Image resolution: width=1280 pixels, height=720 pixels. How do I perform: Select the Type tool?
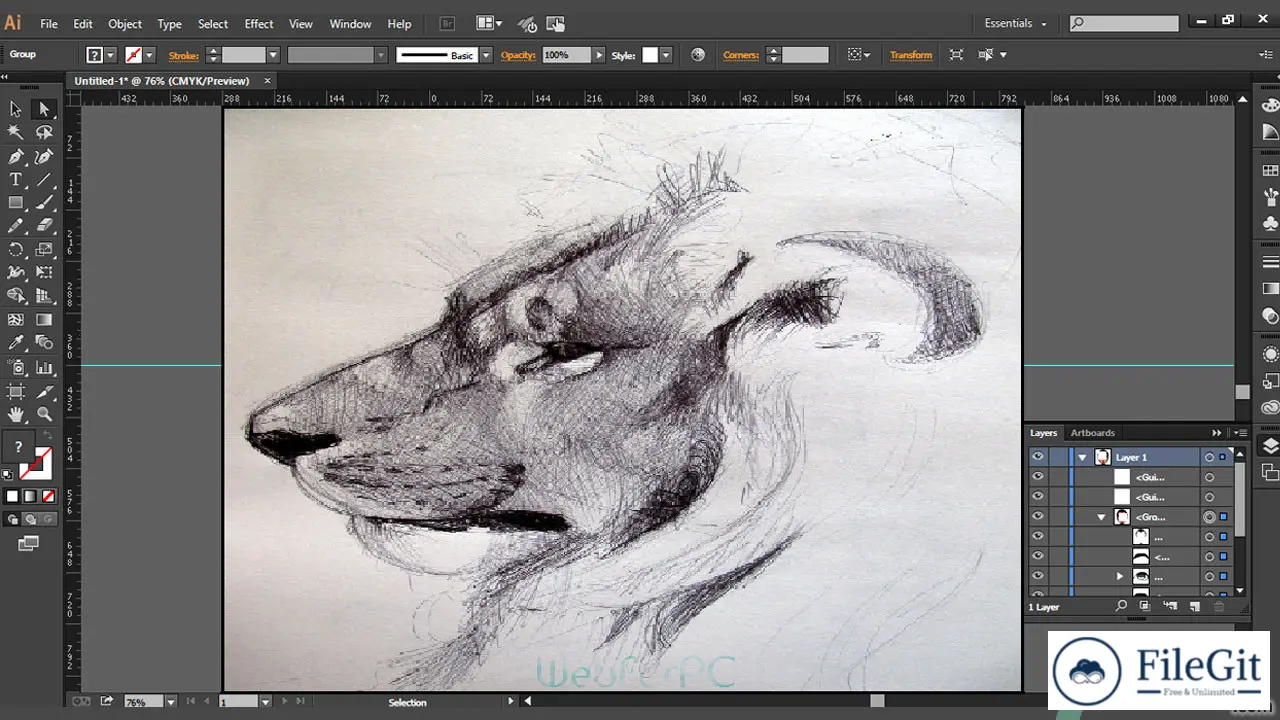pos(16,180)
